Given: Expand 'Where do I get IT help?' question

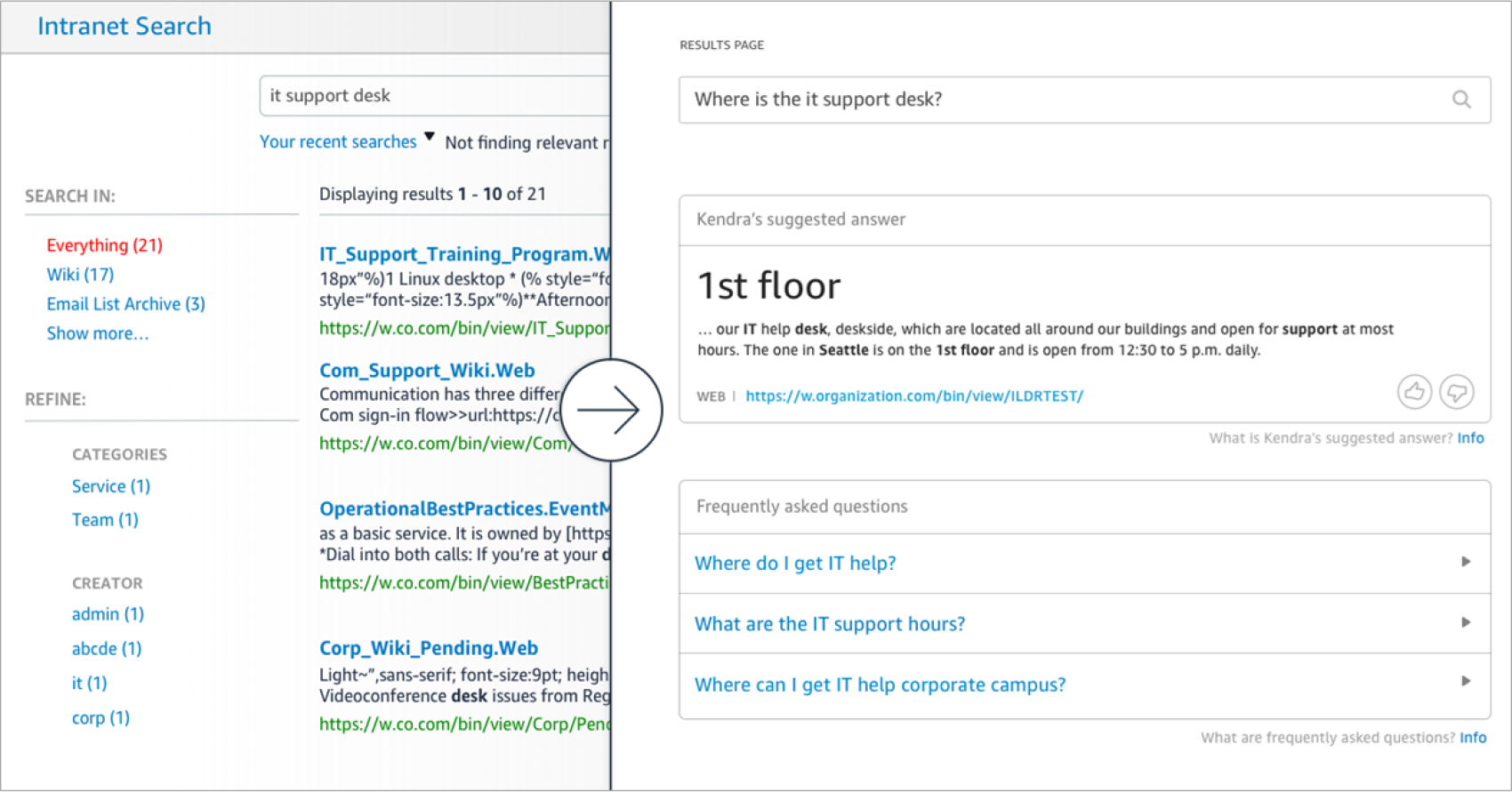Looking at the screenshot, I should (x=794, y=563).
